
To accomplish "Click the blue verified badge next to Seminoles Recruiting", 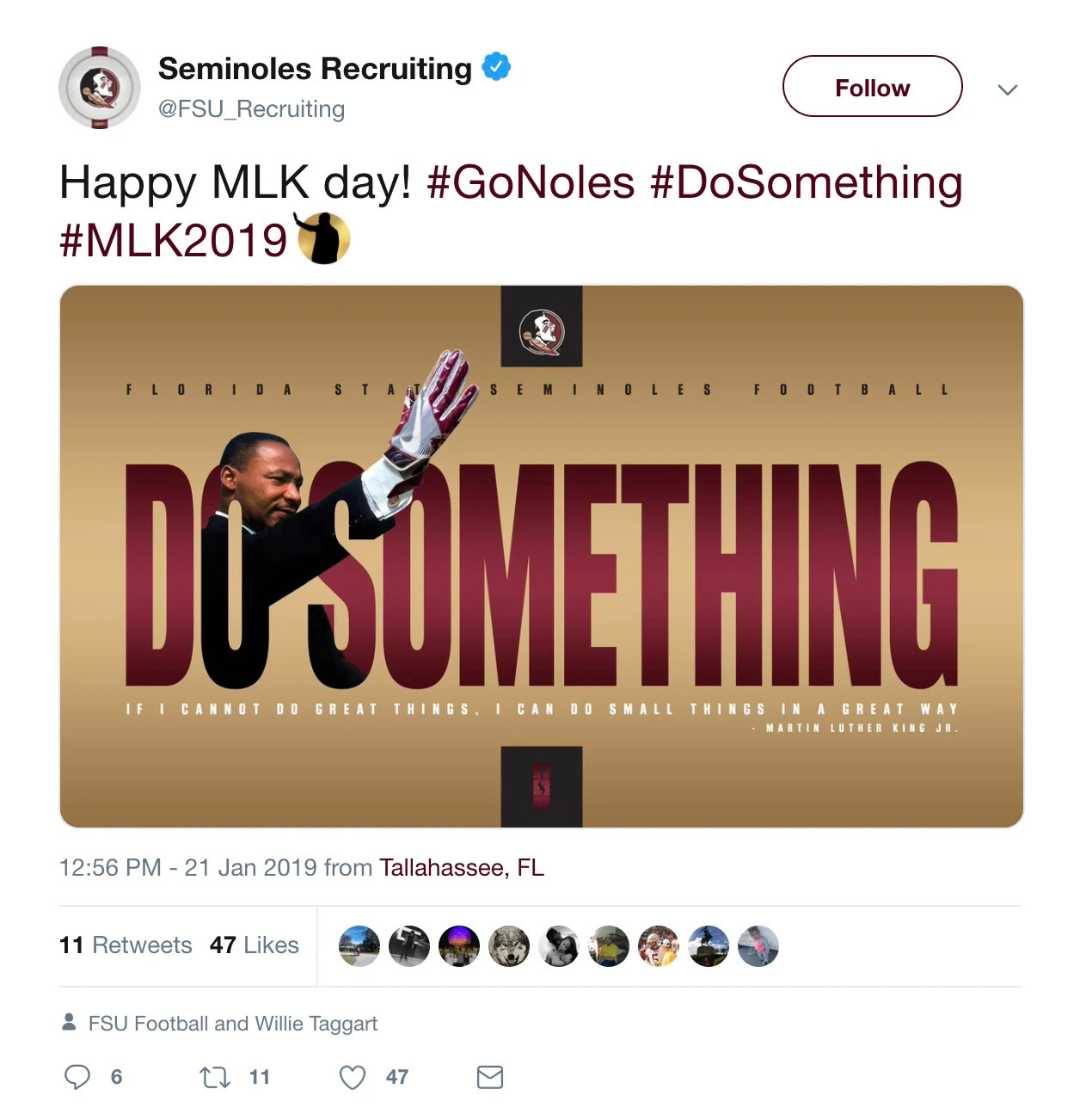I will (497, 66).
